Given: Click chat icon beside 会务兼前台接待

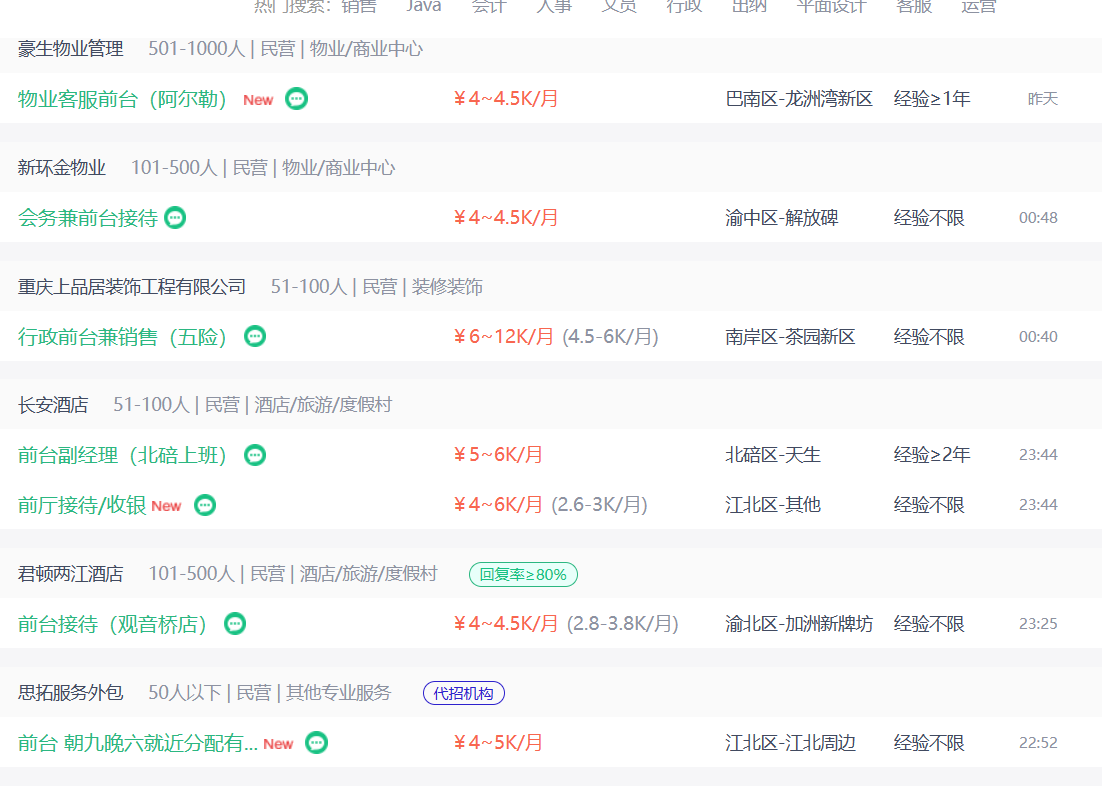Looking at the screenshot, I should pos(175,218).
